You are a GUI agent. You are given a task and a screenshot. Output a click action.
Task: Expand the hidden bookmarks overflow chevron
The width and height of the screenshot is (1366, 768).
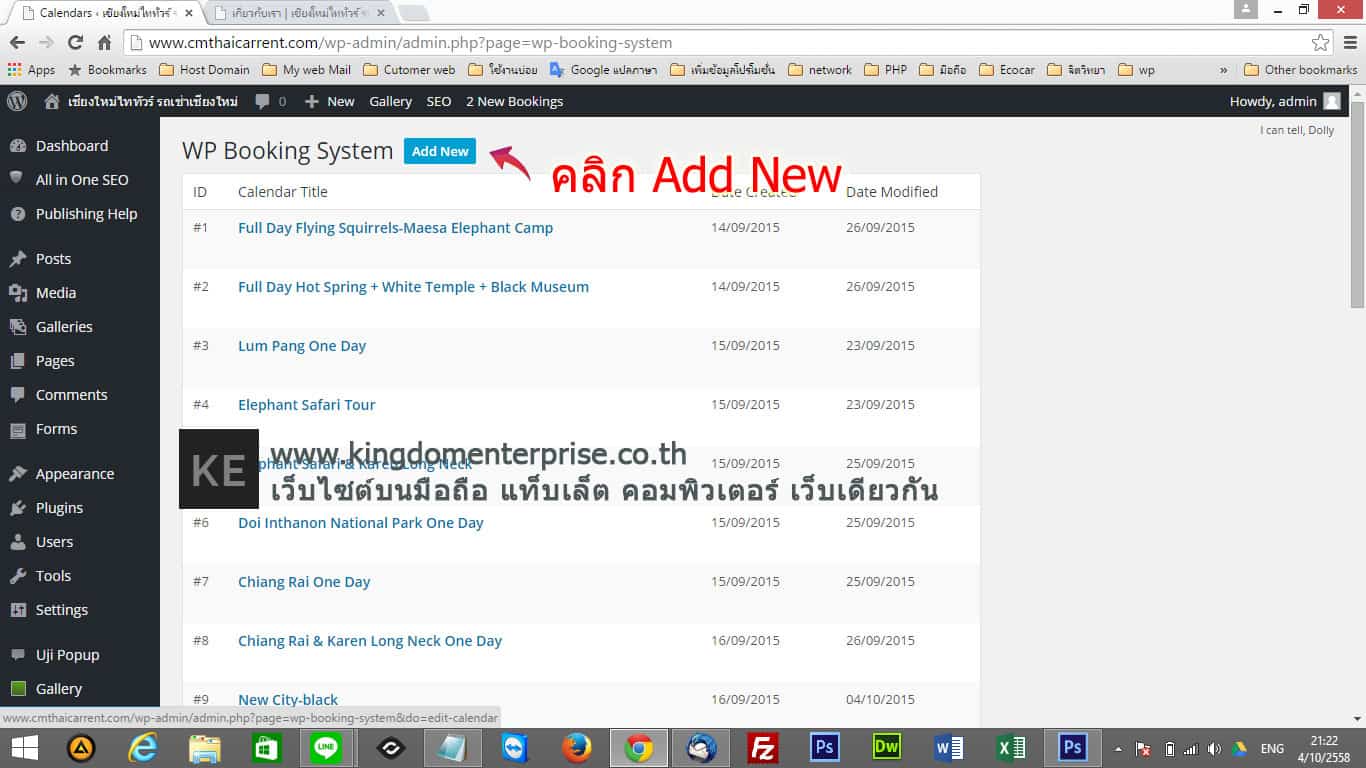1223,70
